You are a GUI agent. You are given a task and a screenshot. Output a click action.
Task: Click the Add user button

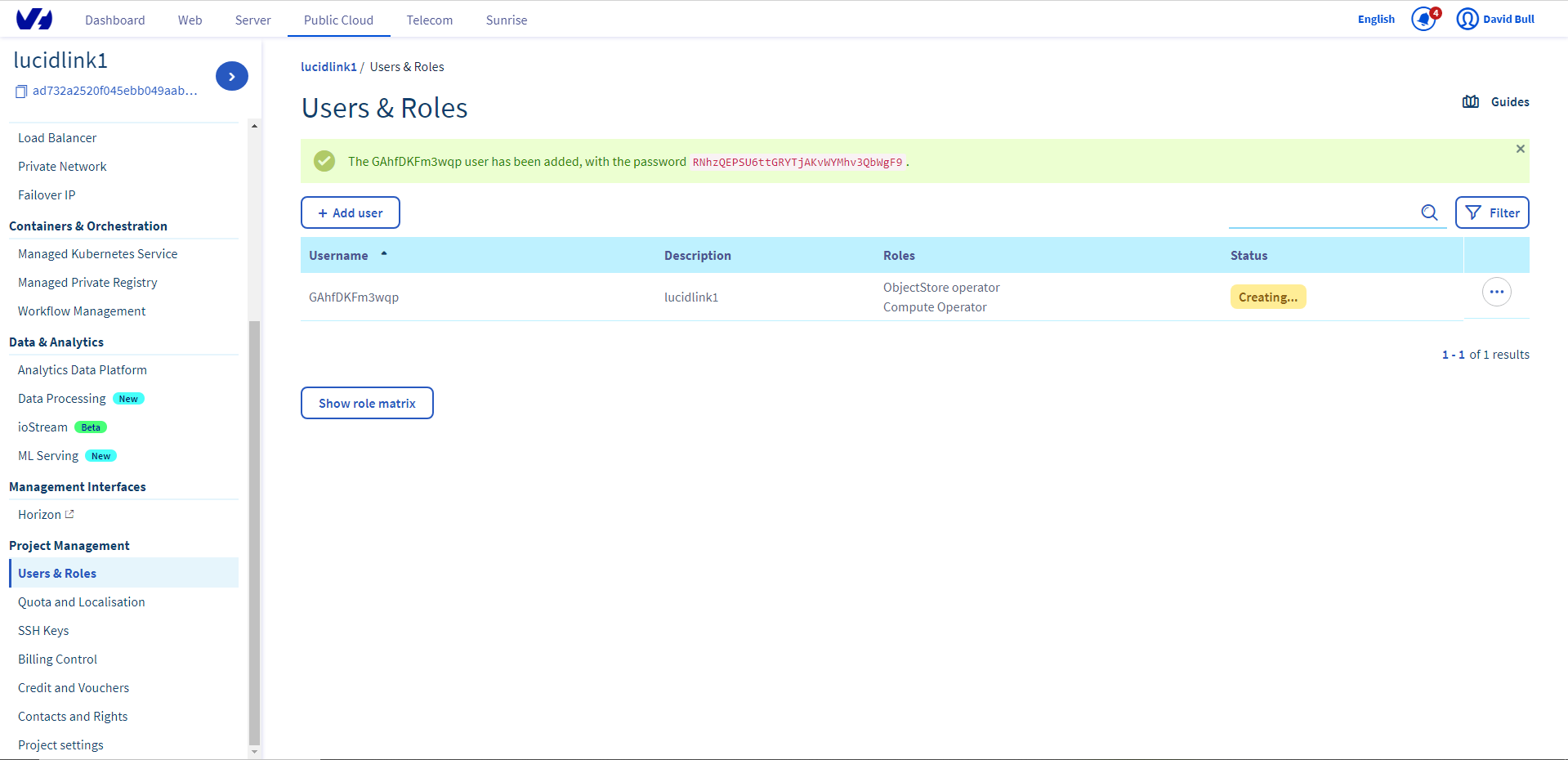[351, 212]
